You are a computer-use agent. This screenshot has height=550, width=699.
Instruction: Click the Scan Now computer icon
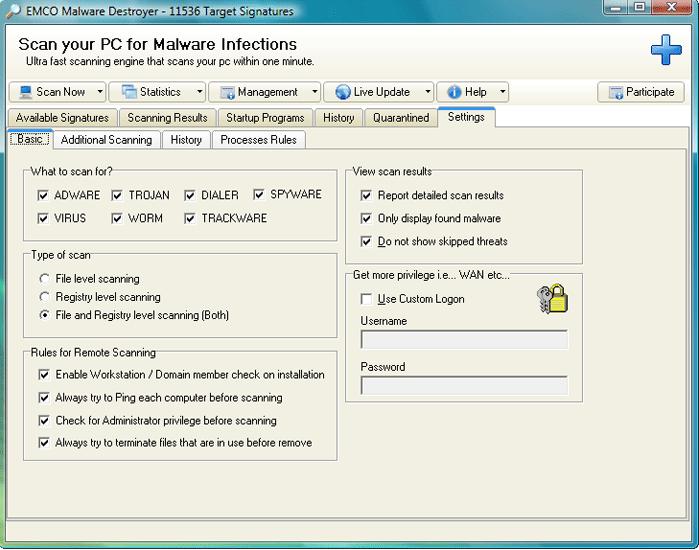click(x=25, y=92)
